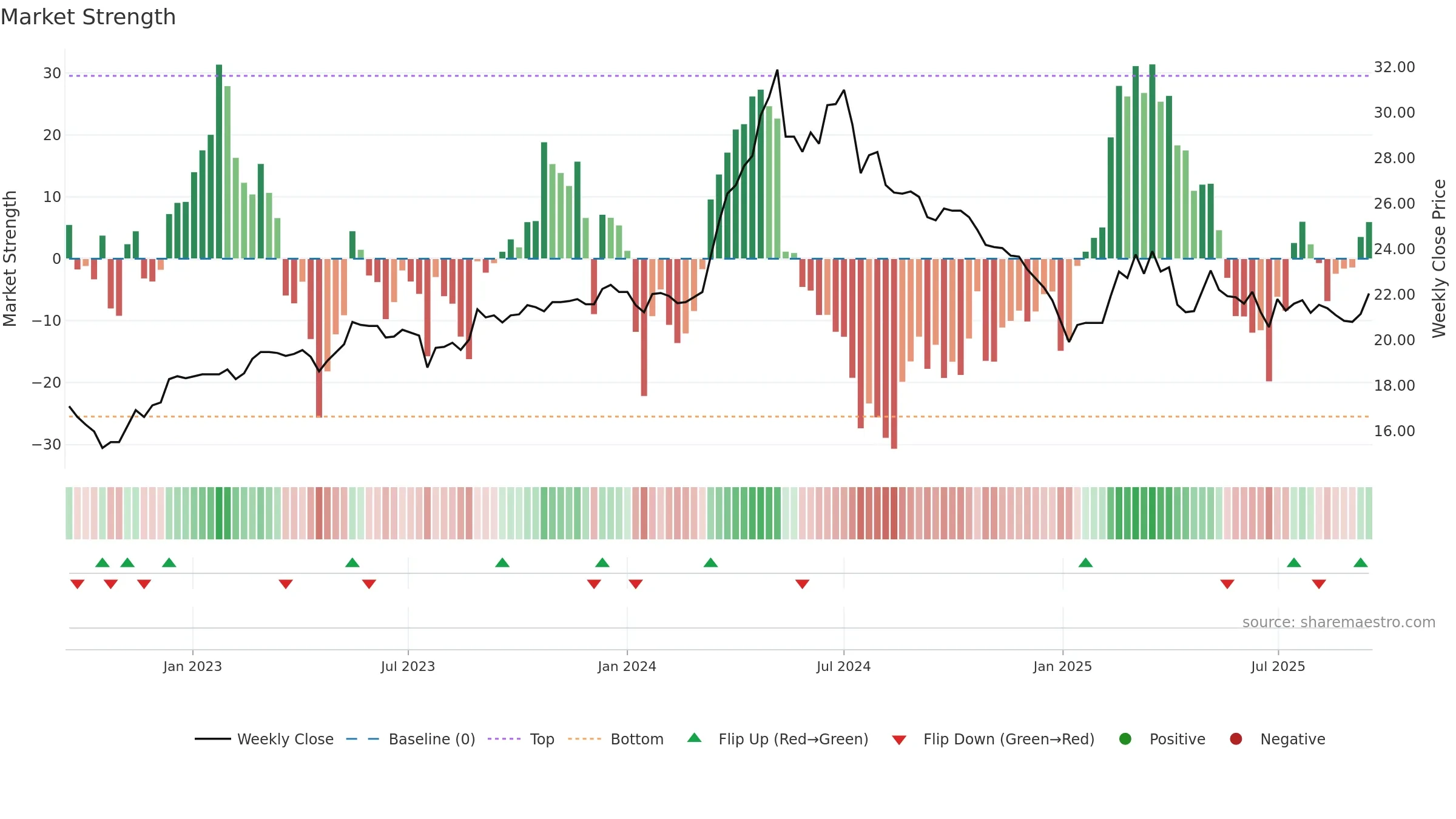
Task: Click flip-down triangle before Jul 2024
Action: pyautogui.click(x=802, y=584)
